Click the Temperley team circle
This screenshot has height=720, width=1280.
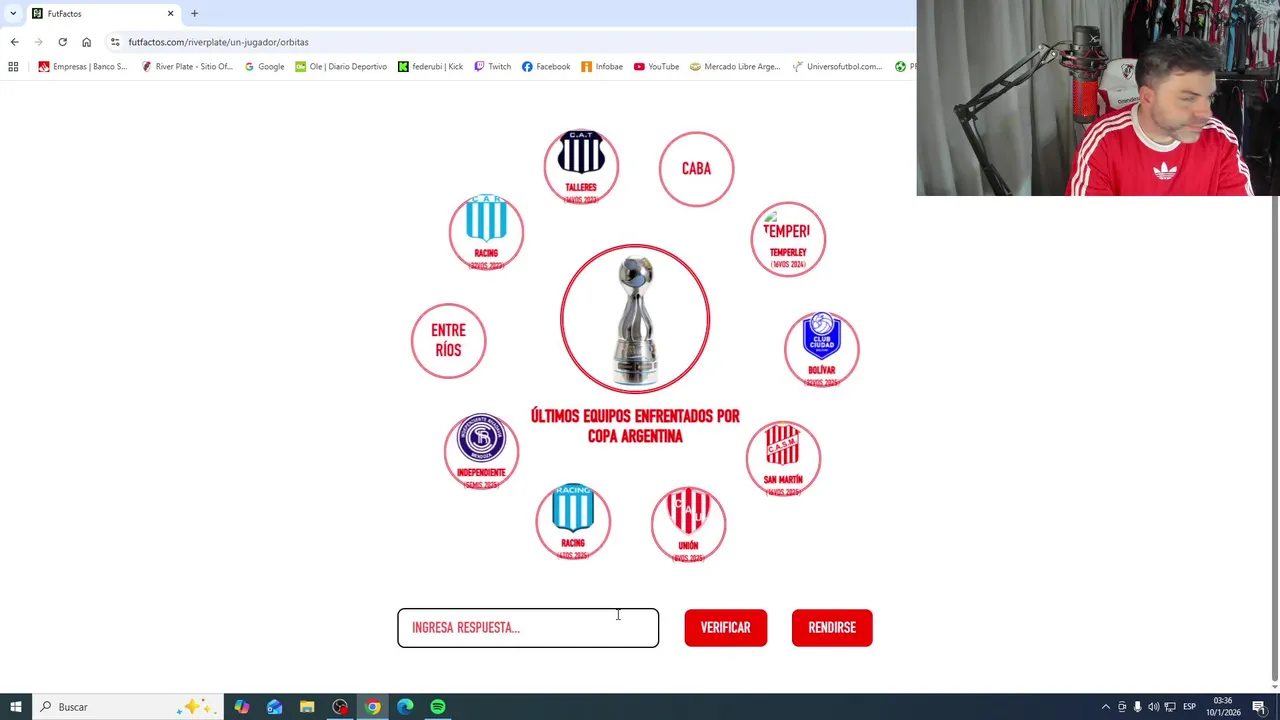tap(788, 239)
